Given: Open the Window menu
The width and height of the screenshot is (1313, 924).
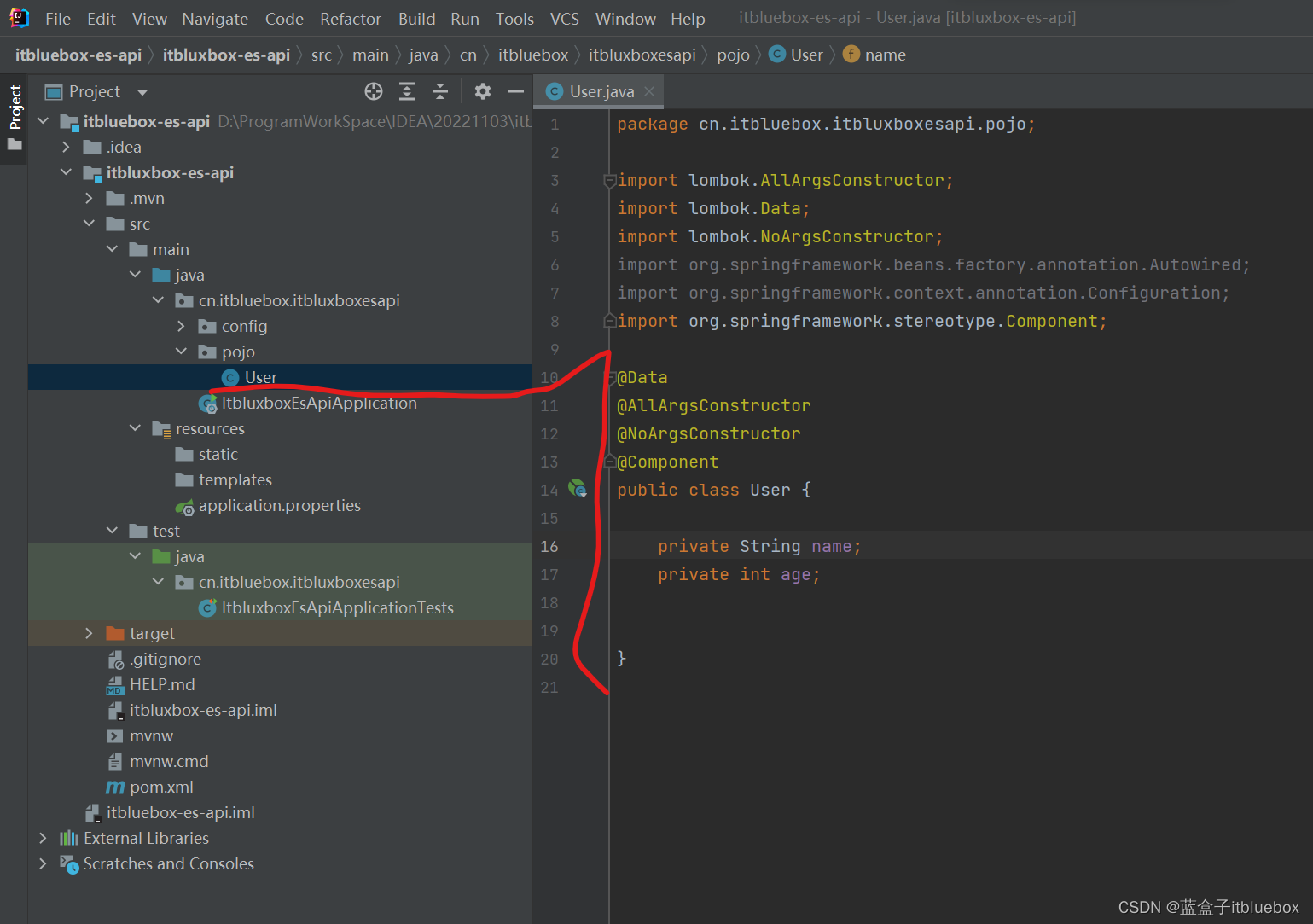Looking at the screenshot, I should (625, 19).
